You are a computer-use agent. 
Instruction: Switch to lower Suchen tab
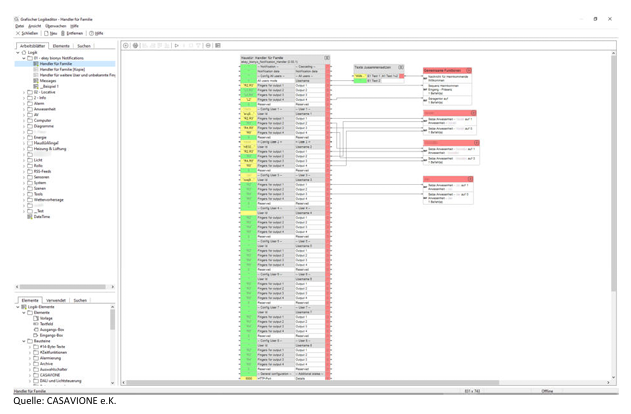point(80,301)
